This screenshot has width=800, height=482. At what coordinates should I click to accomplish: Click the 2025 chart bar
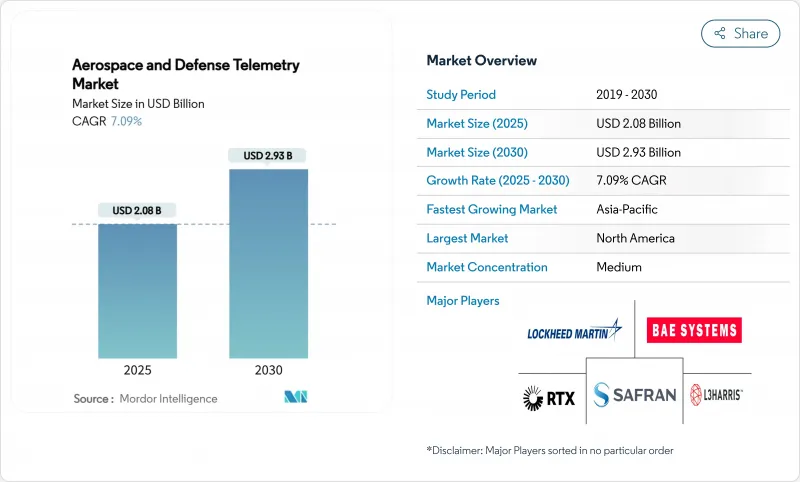click(137, 290)
